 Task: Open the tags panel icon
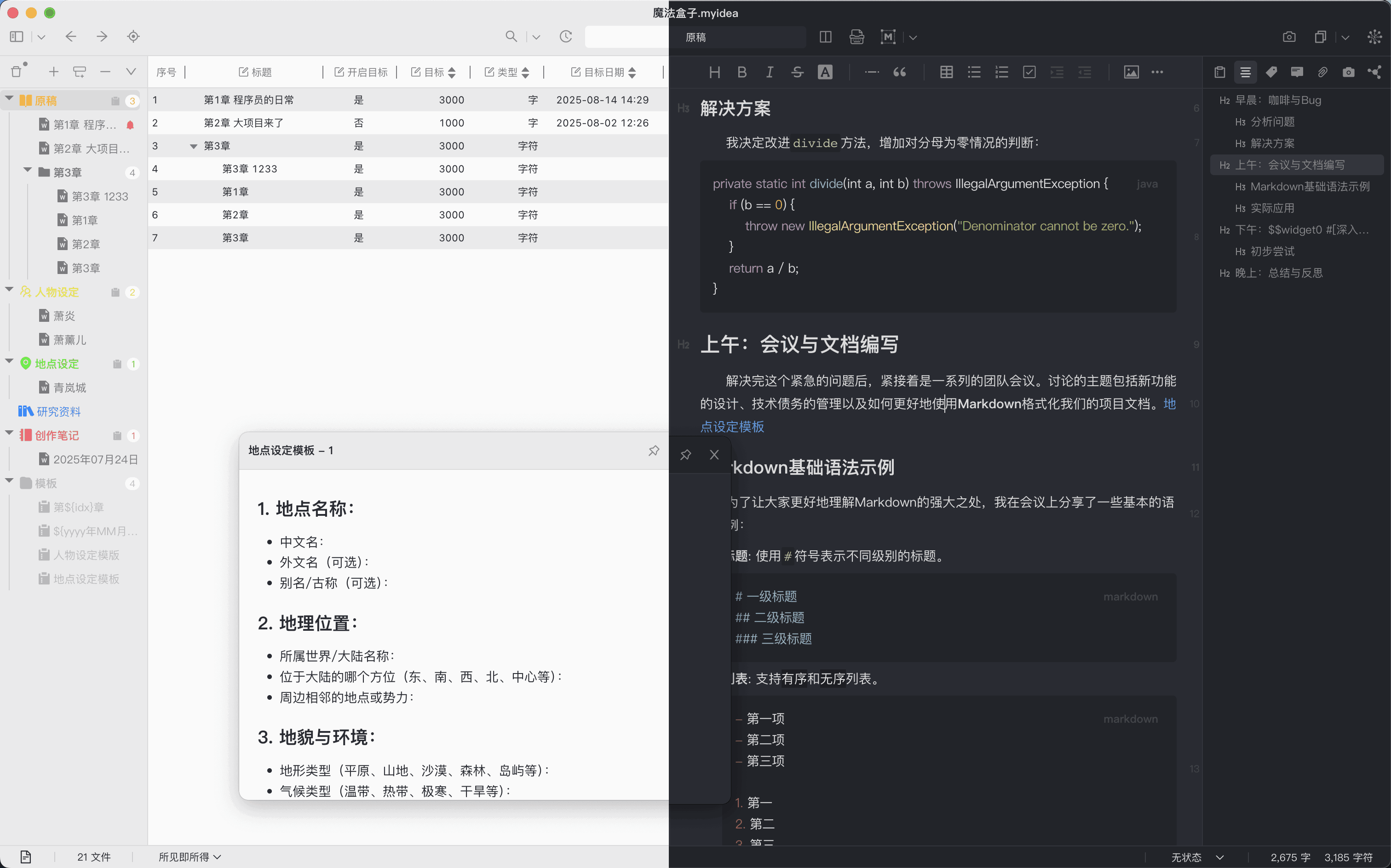1271,72
